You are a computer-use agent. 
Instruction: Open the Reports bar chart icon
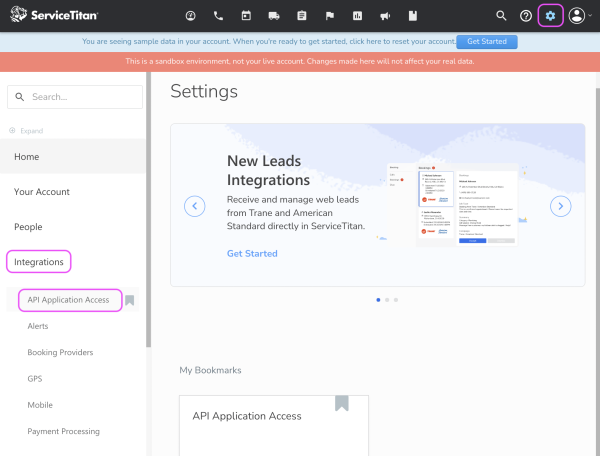pos(358,16)
